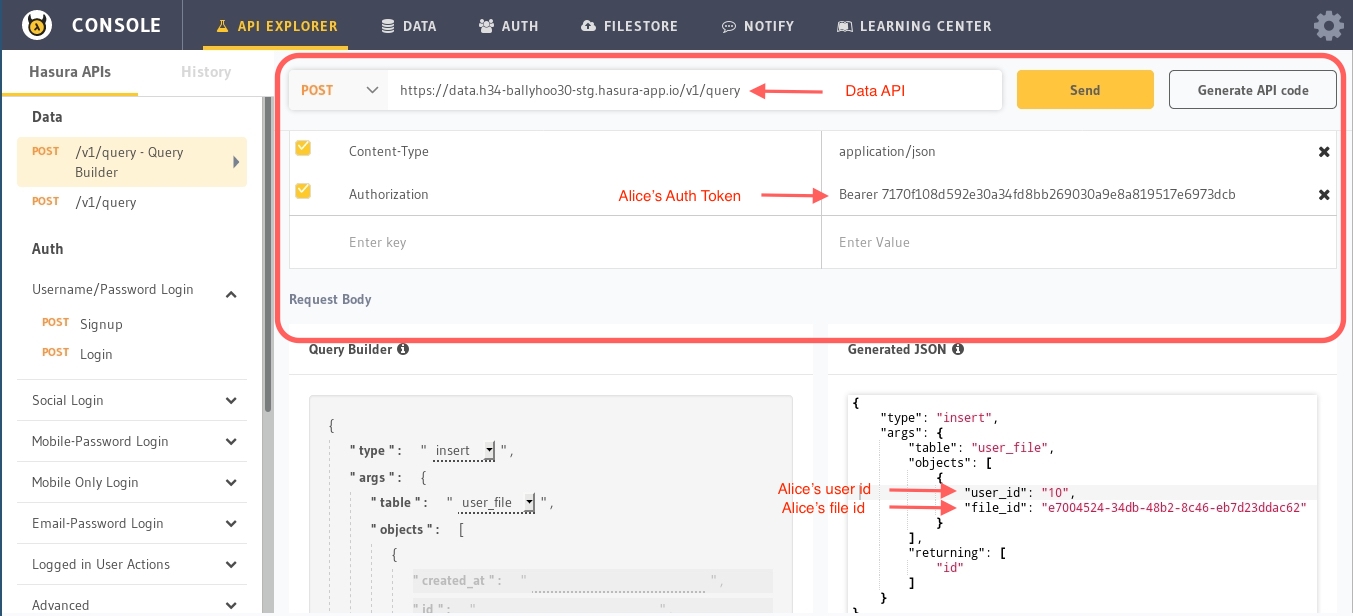Viewport: 1353px width, 616px height.
Task: Click the Send button
Action: (1085, 90)
